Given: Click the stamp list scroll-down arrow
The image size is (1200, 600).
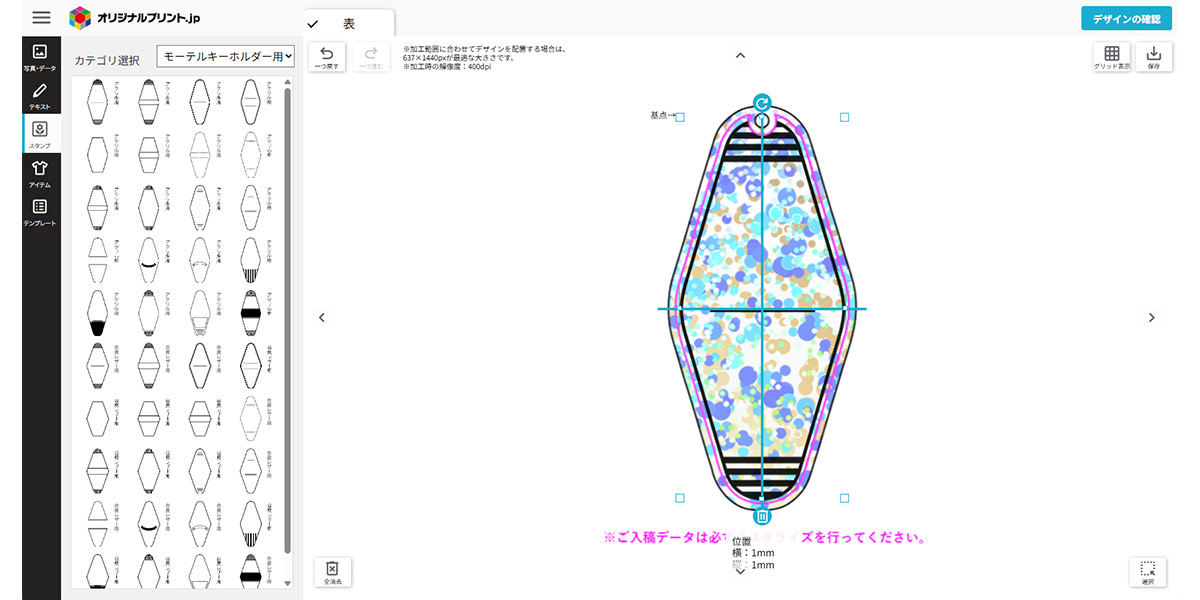Looking at the screenshot, I should point(288,582).
